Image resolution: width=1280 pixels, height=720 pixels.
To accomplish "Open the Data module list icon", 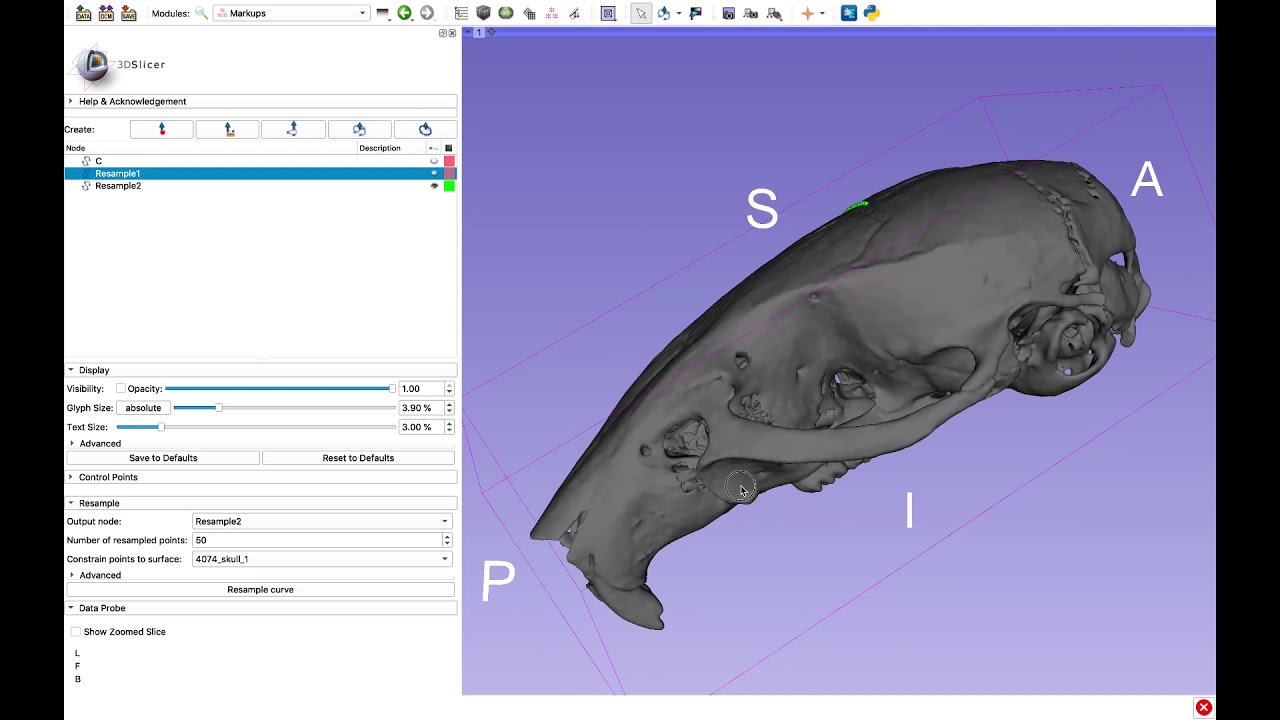I will point(461,13).
